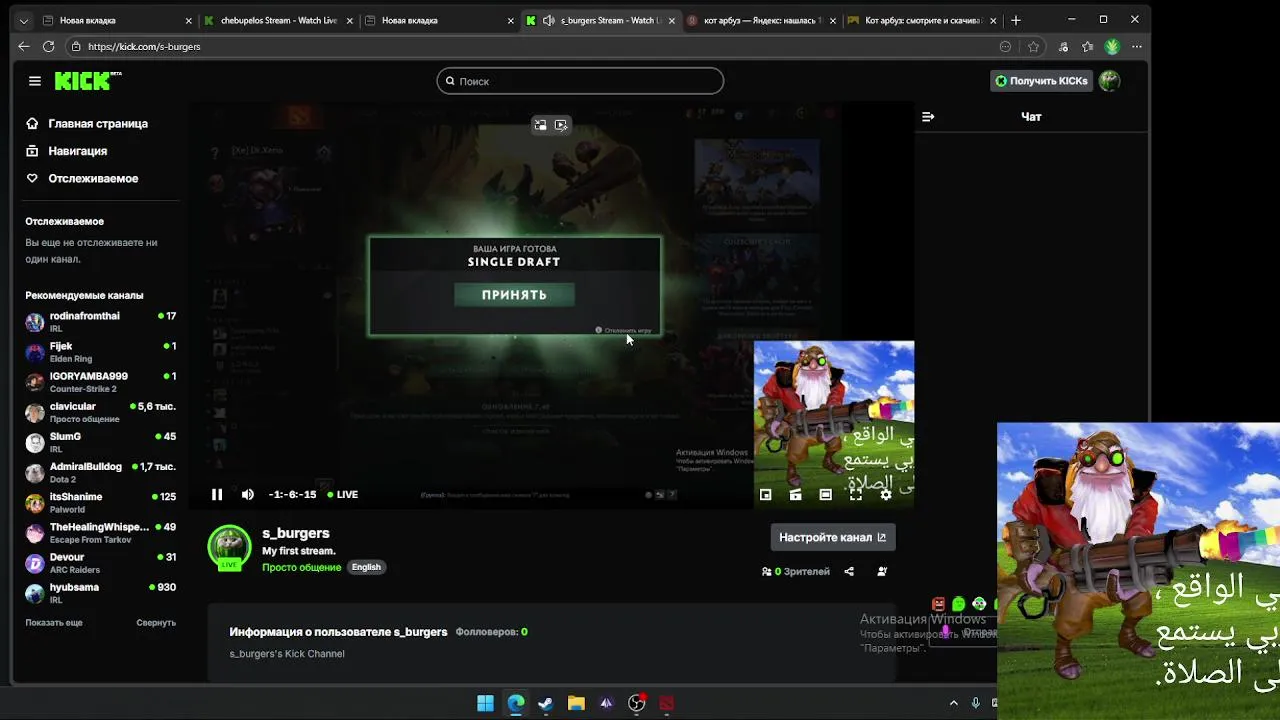The height and width of the screenshot is (720, 1280).
Task: Click Свернуть to collapse recommended list
Action: (156, 623)
